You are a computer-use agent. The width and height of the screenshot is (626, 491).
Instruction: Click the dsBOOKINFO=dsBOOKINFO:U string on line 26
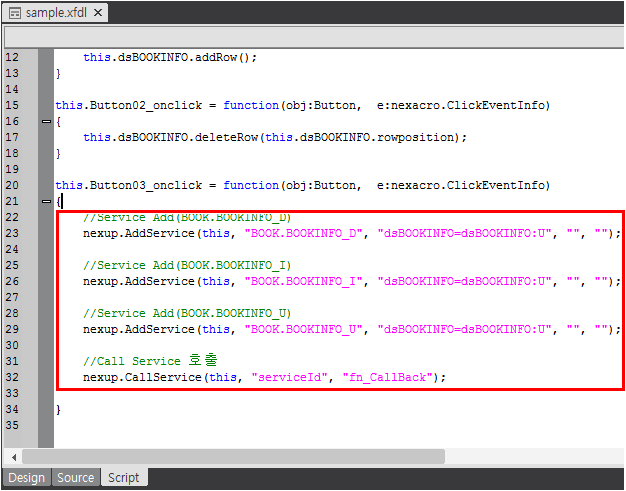click(x=464, y=281)
